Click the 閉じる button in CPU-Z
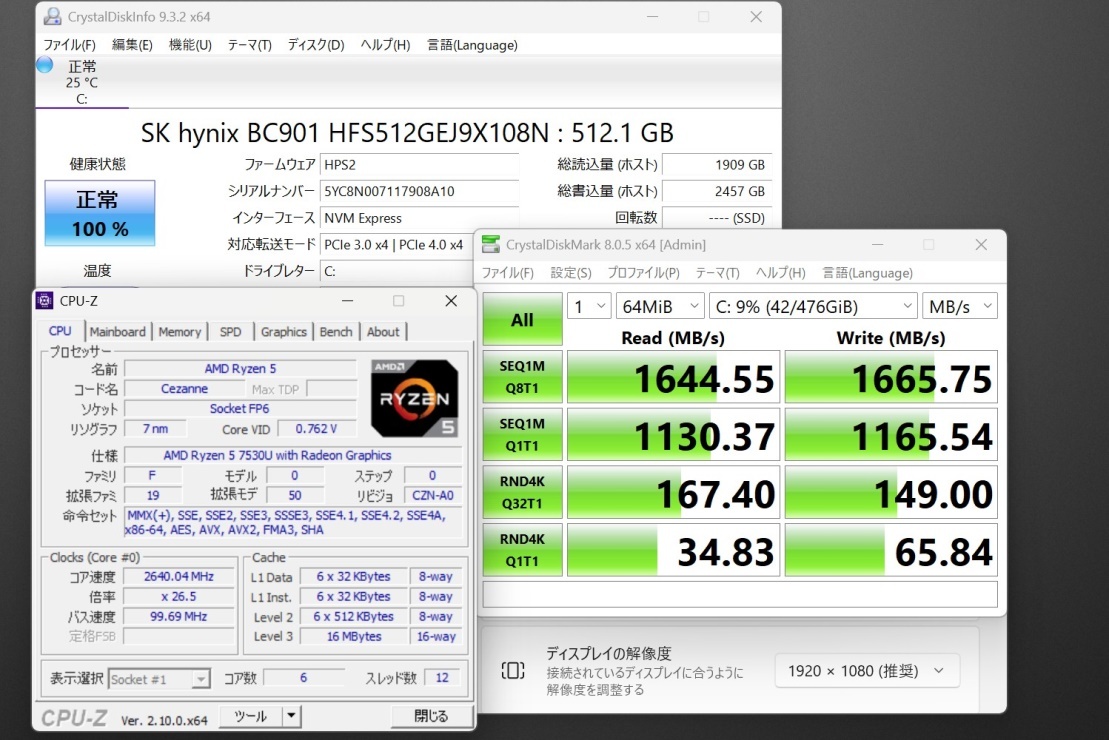Screen dimensions: 1109x740 [x=431, y=717]
